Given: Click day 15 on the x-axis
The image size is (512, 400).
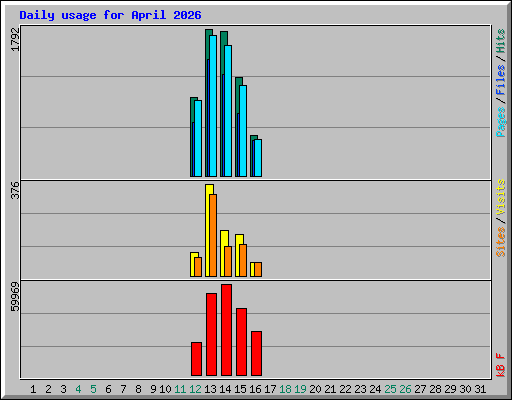Looking at the screenshot, I should click(x=240, y=389).
